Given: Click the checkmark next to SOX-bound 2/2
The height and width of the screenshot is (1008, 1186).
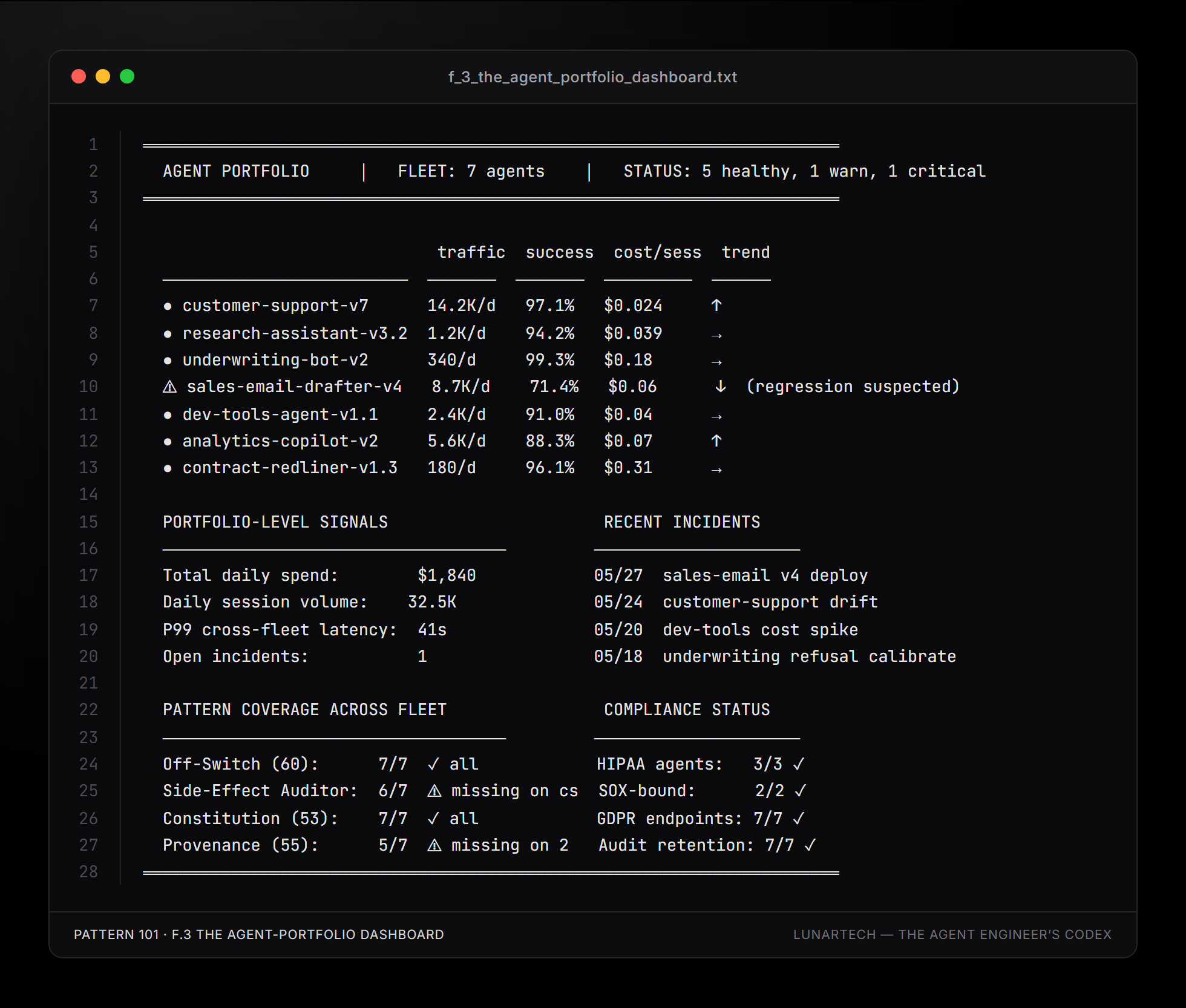Looking at the screenshot, I should pyautogui.click(x=801, y=791).
